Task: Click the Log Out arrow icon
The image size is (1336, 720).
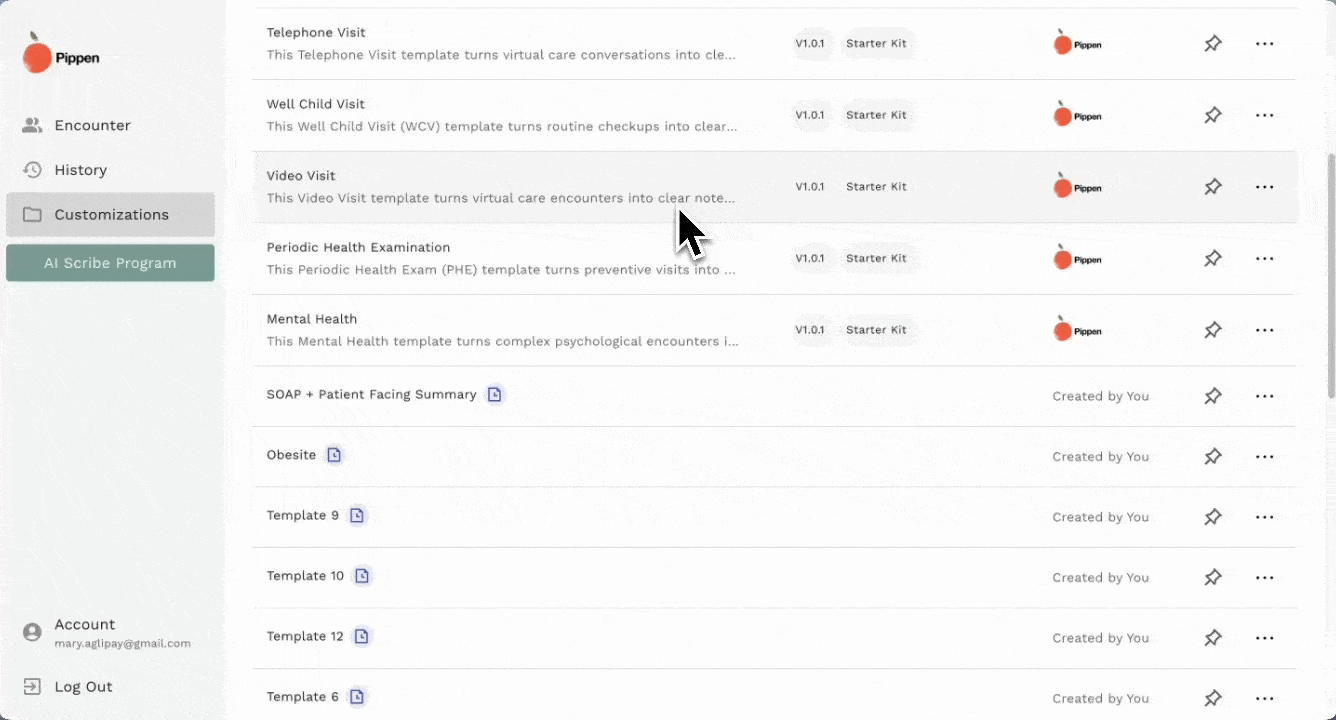Action: 32,687
